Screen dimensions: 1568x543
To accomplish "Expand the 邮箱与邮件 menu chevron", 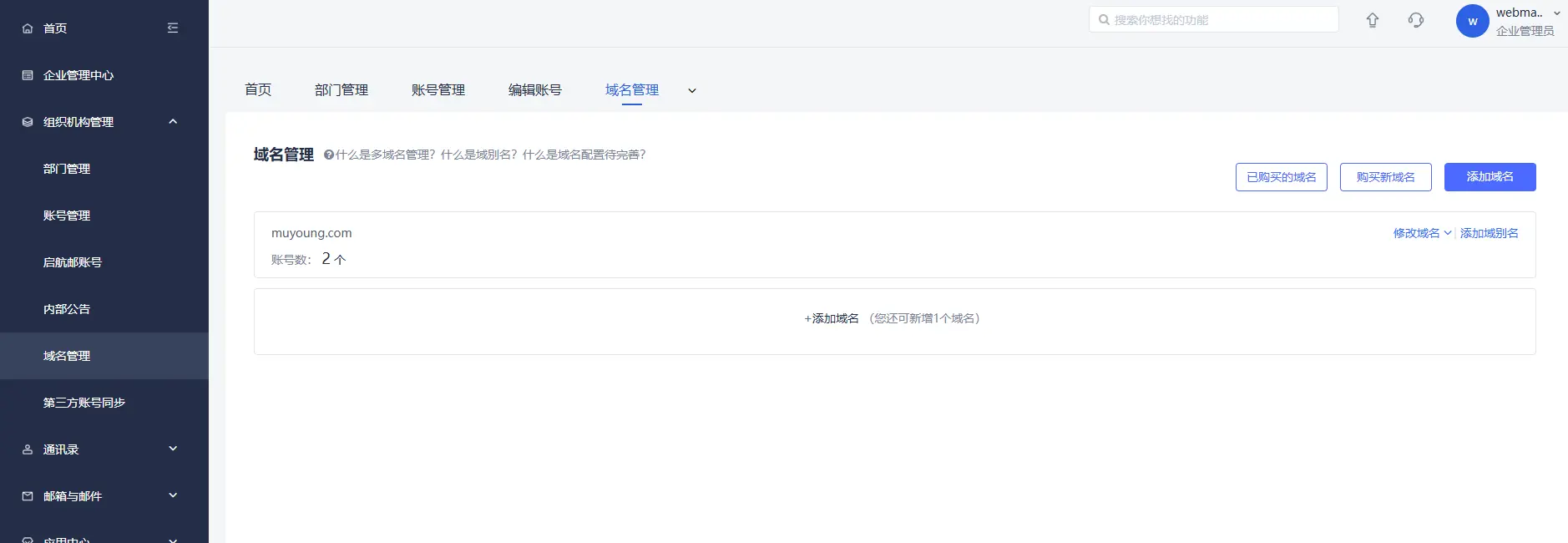I will (x=173, y=496).
